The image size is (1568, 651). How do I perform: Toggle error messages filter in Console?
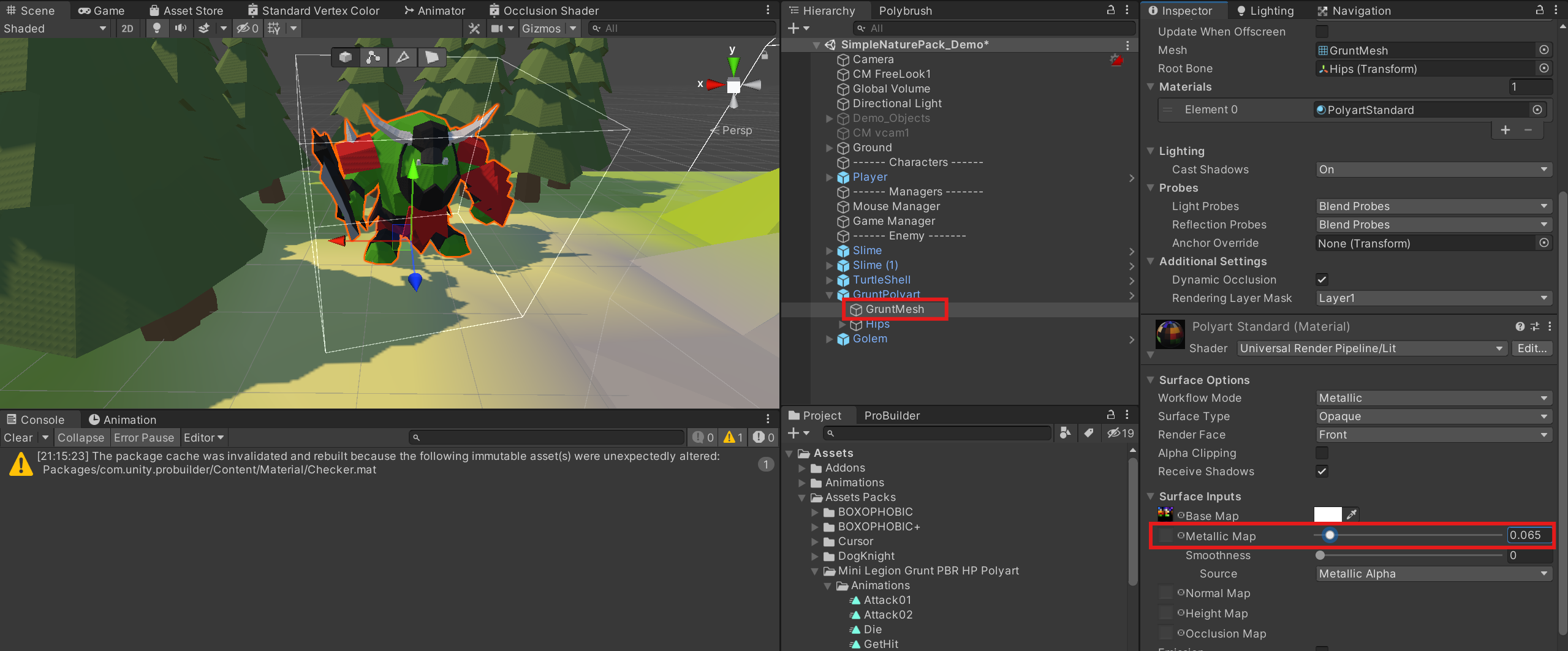click(x=763, y=437)
